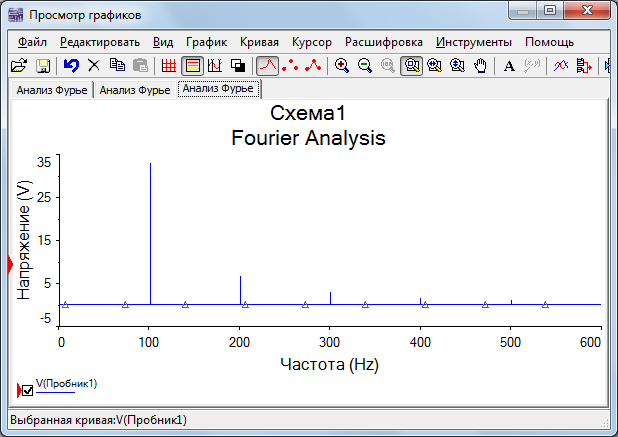Click the Cut (X) toolbar icon
The height and width of the screenshot is (437, 618).
point(94,65)
